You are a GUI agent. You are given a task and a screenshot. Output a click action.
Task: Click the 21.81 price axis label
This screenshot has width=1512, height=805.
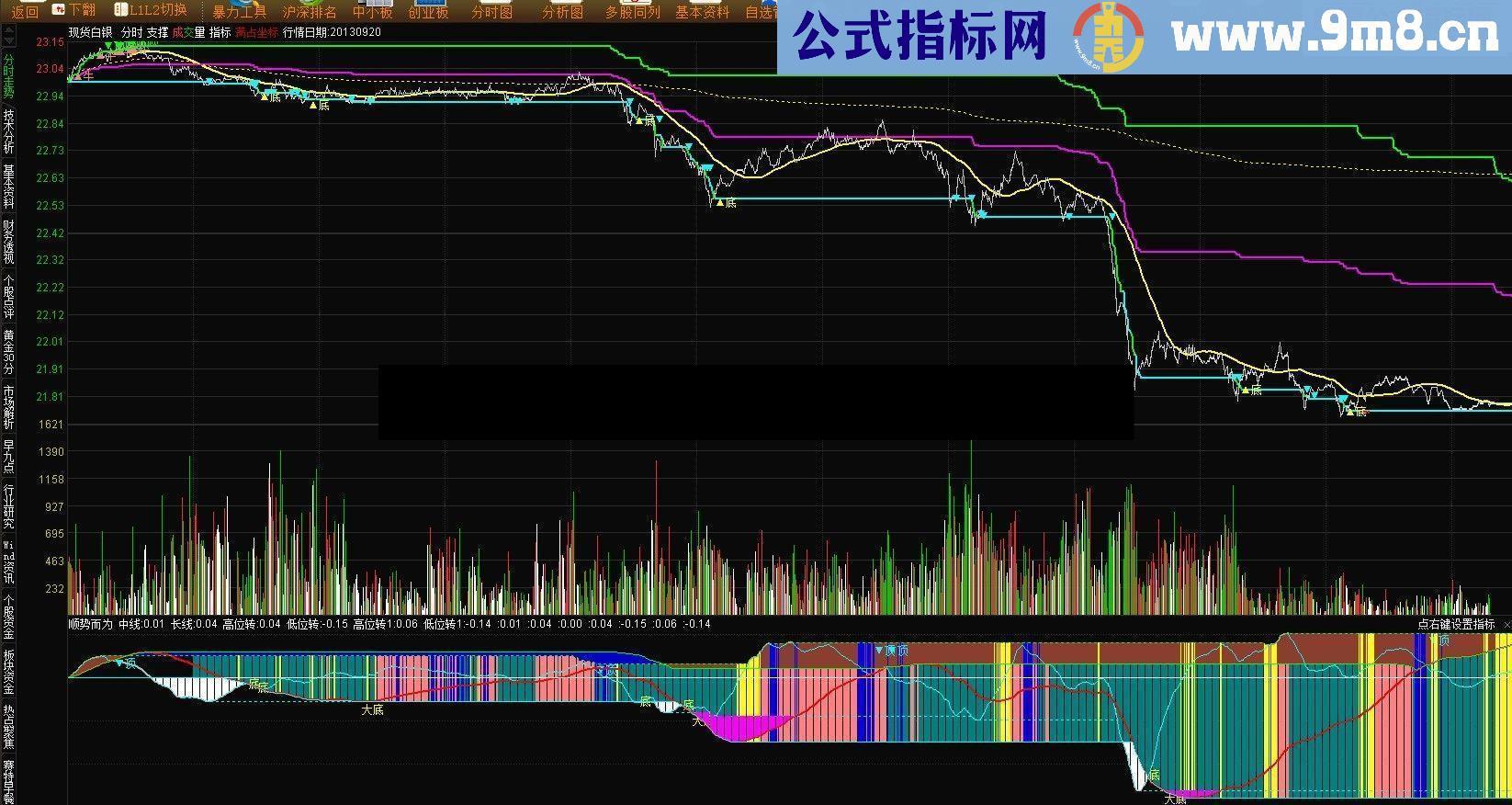point(50,397)
